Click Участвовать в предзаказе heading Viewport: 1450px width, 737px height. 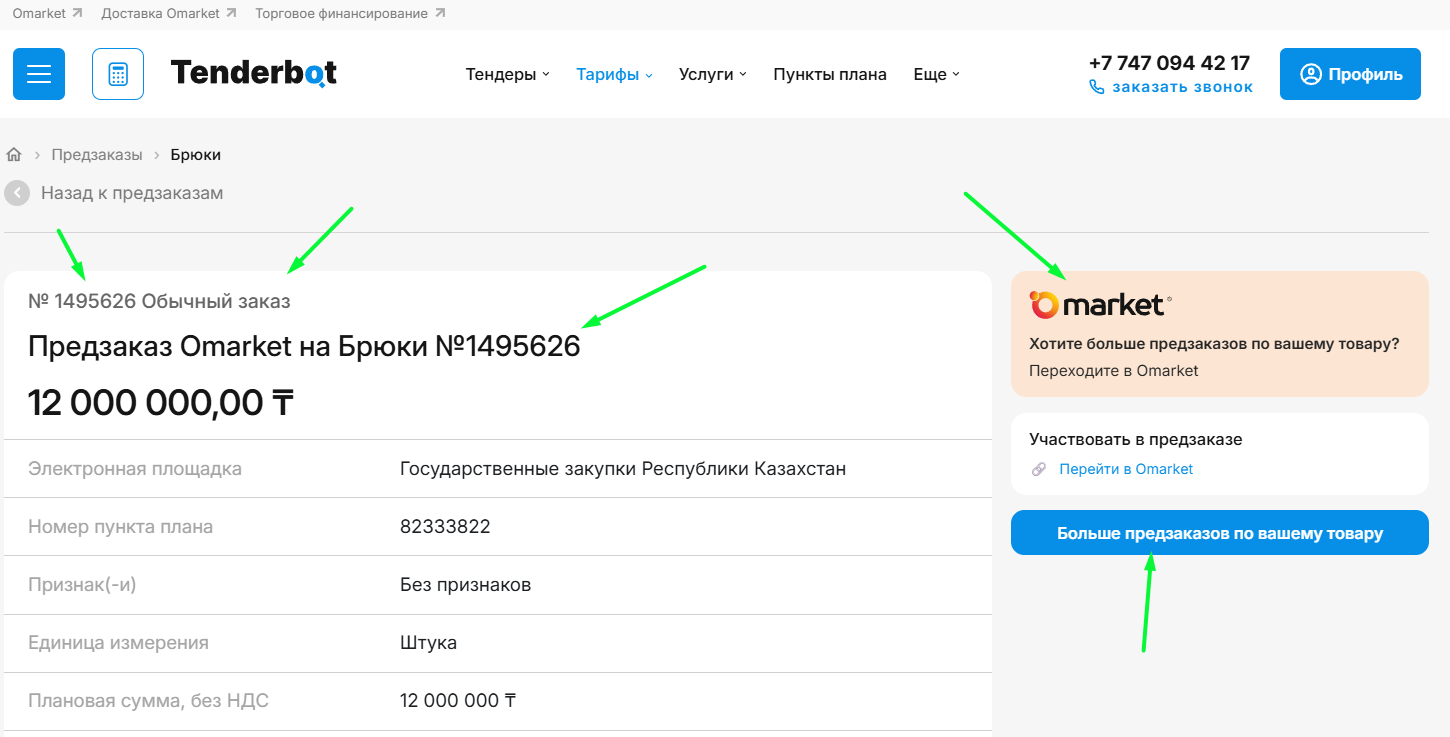(x=1135, y=440)
